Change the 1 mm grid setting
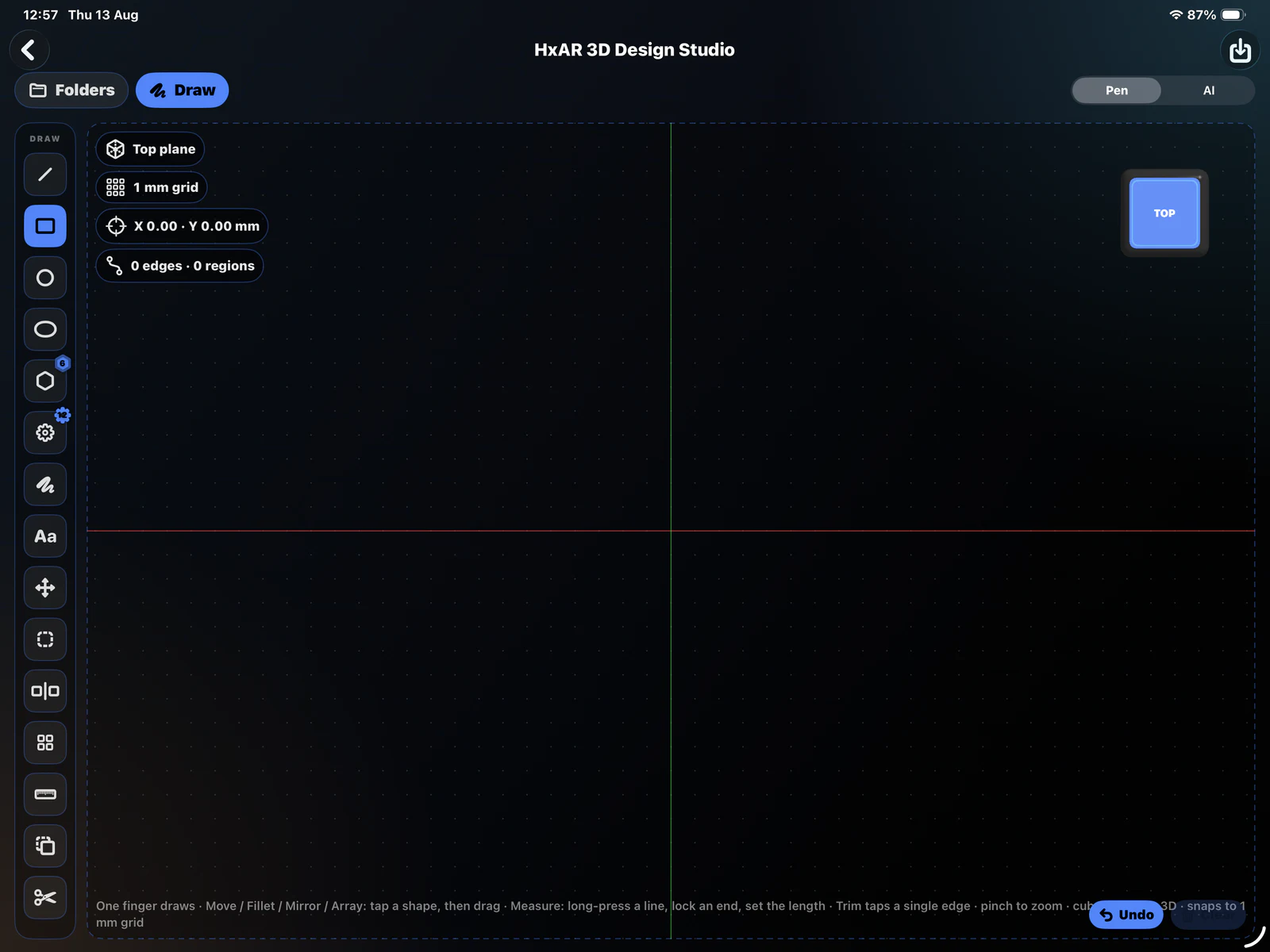This screenshot has height=952, width=1270. 152,187
